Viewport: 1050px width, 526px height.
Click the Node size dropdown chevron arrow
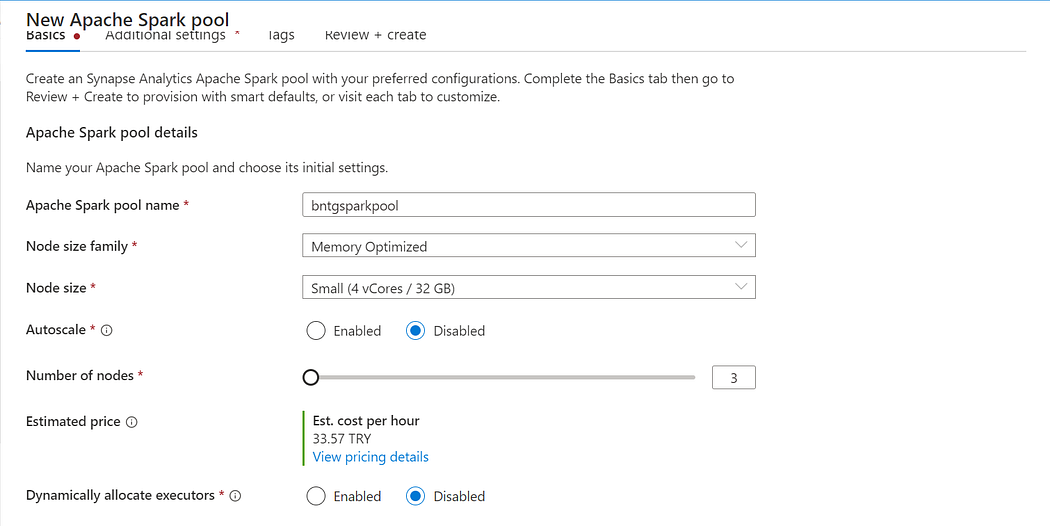click(740, 287)
